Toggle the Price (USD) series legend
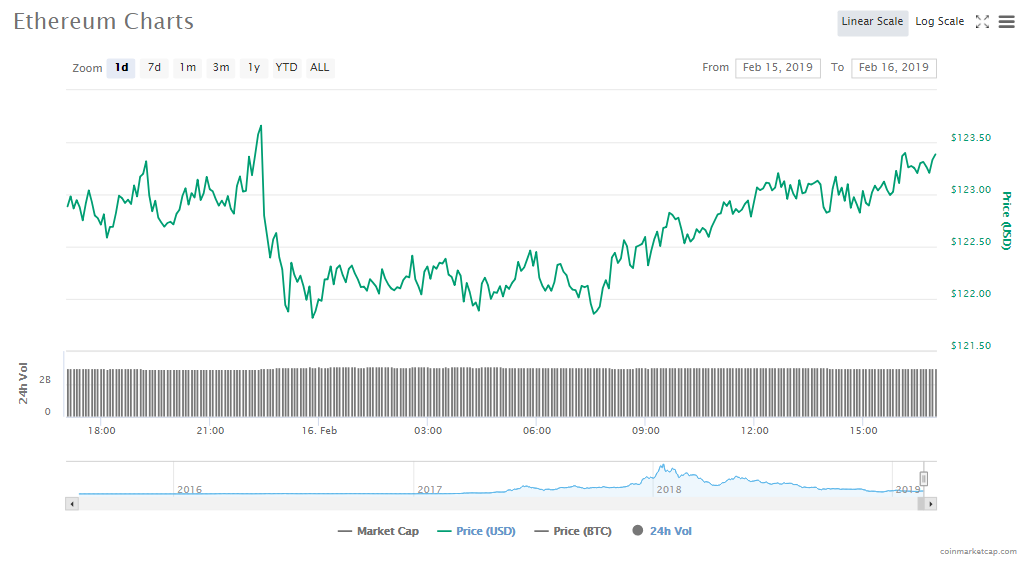 [477, 531]
